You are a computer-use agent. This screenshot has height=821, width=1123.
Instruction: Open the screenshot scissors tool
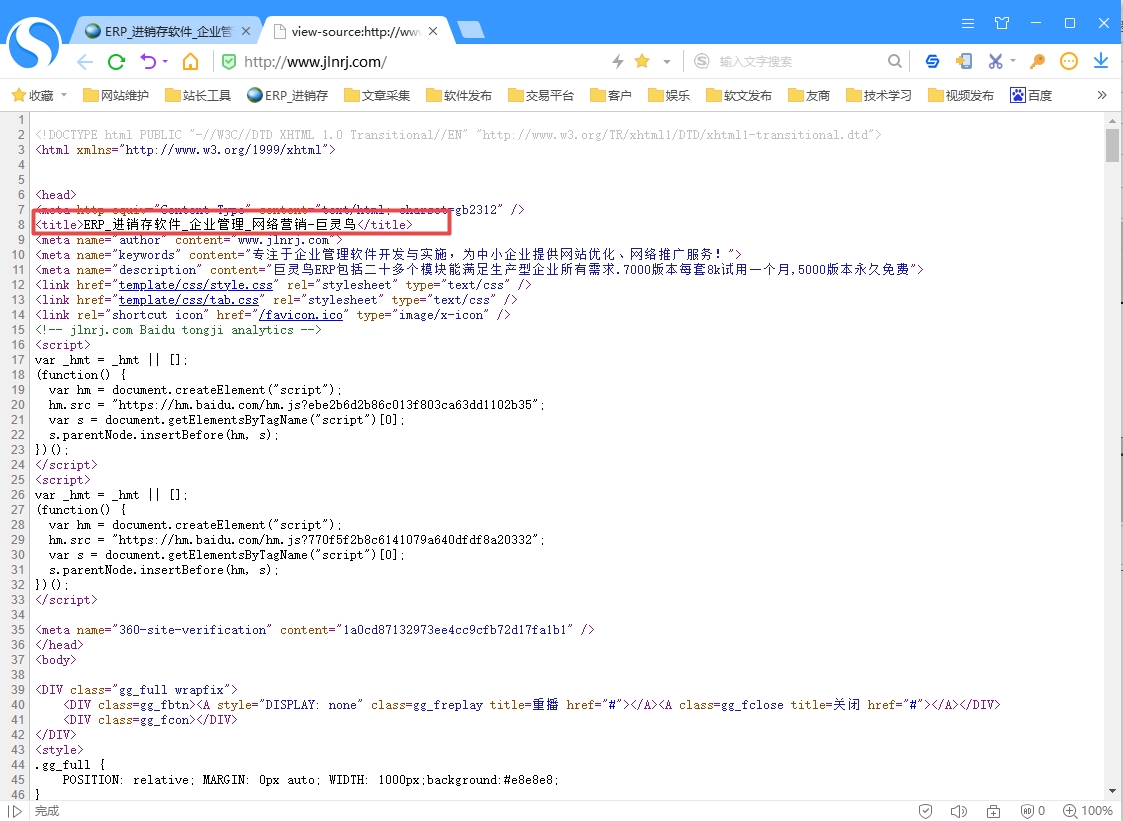click(x=995, y=62)
